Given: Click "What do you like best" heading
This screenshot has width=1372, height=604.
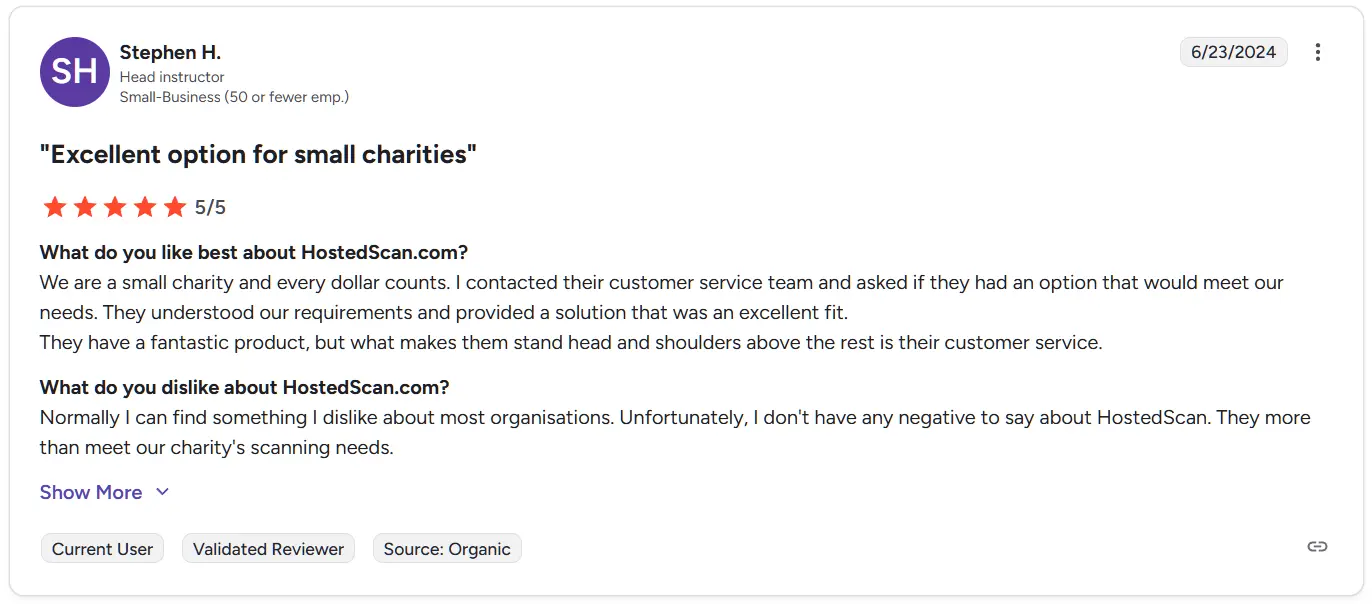Looking at the screenshot, I should point(254,252).
